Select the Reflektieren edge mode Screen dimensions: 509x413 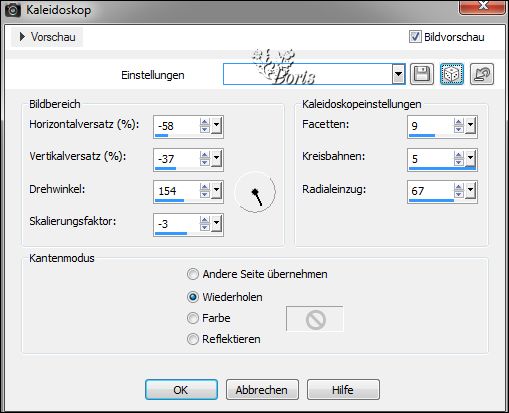click(x=193, y=339)
